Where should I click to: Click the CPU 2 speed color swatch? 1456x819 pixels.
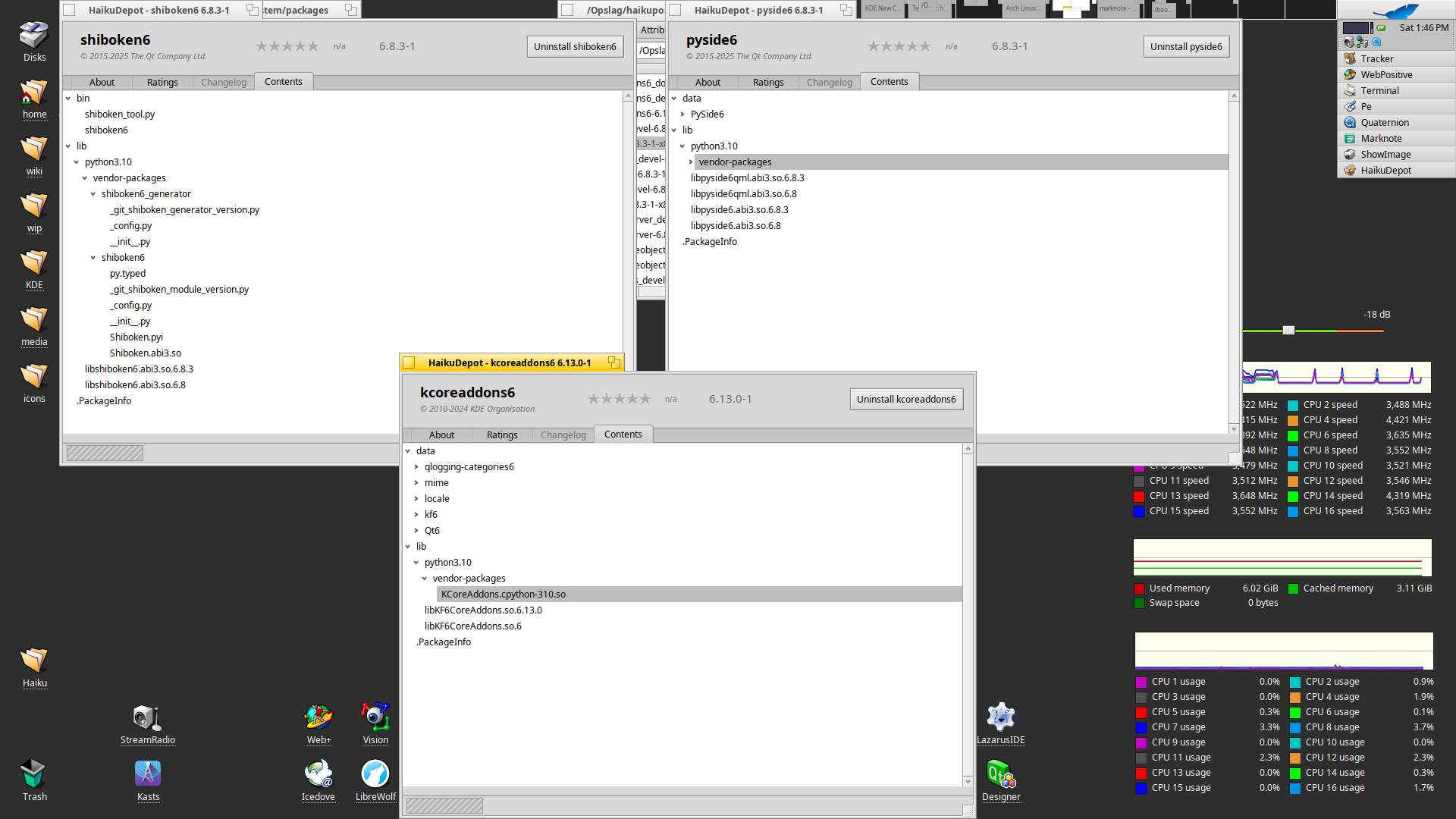pos(1293,405)
